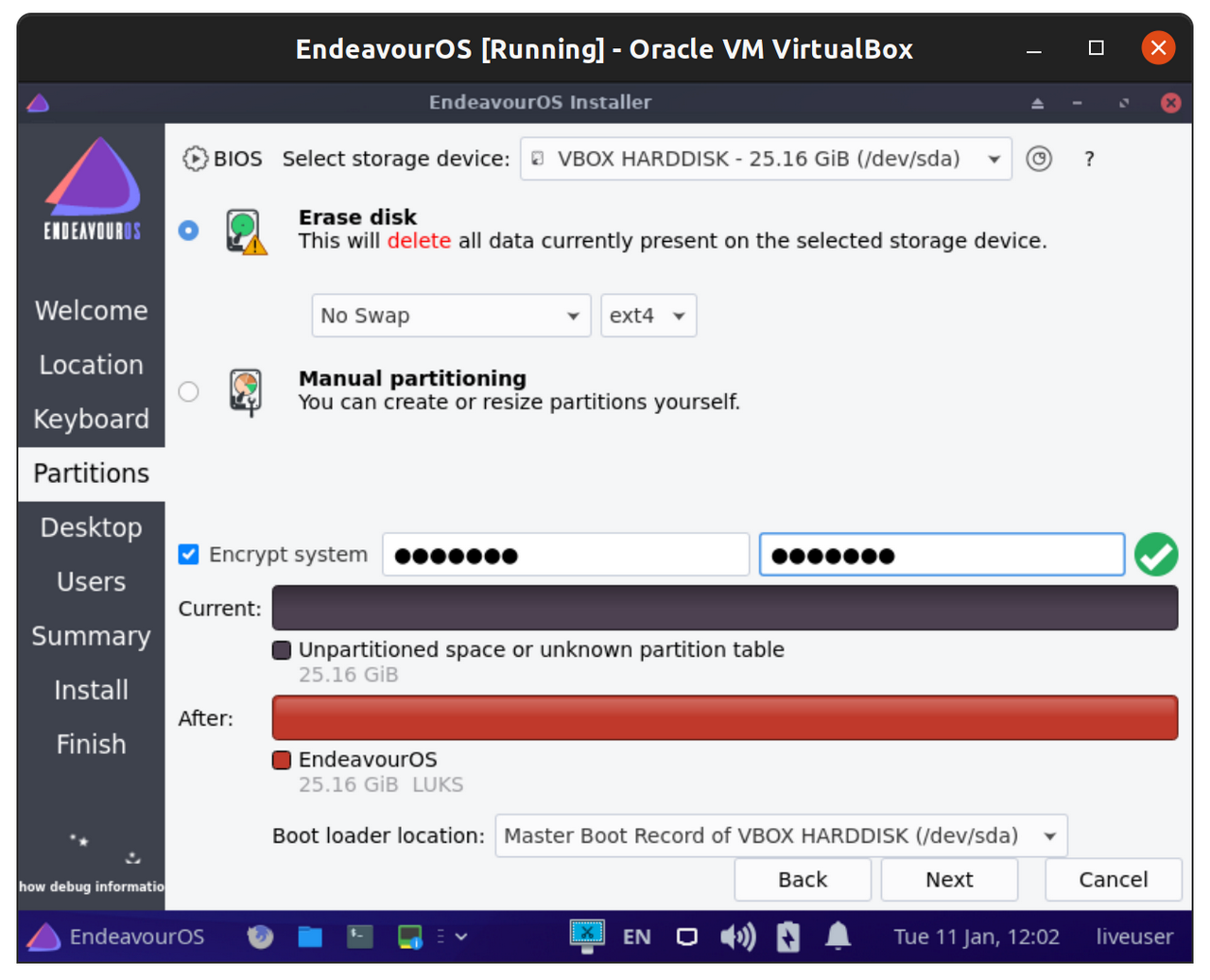This screenshot has height=980, width=1210.
Task: Open the file manager in the taskbar
Action: [310, 937]
